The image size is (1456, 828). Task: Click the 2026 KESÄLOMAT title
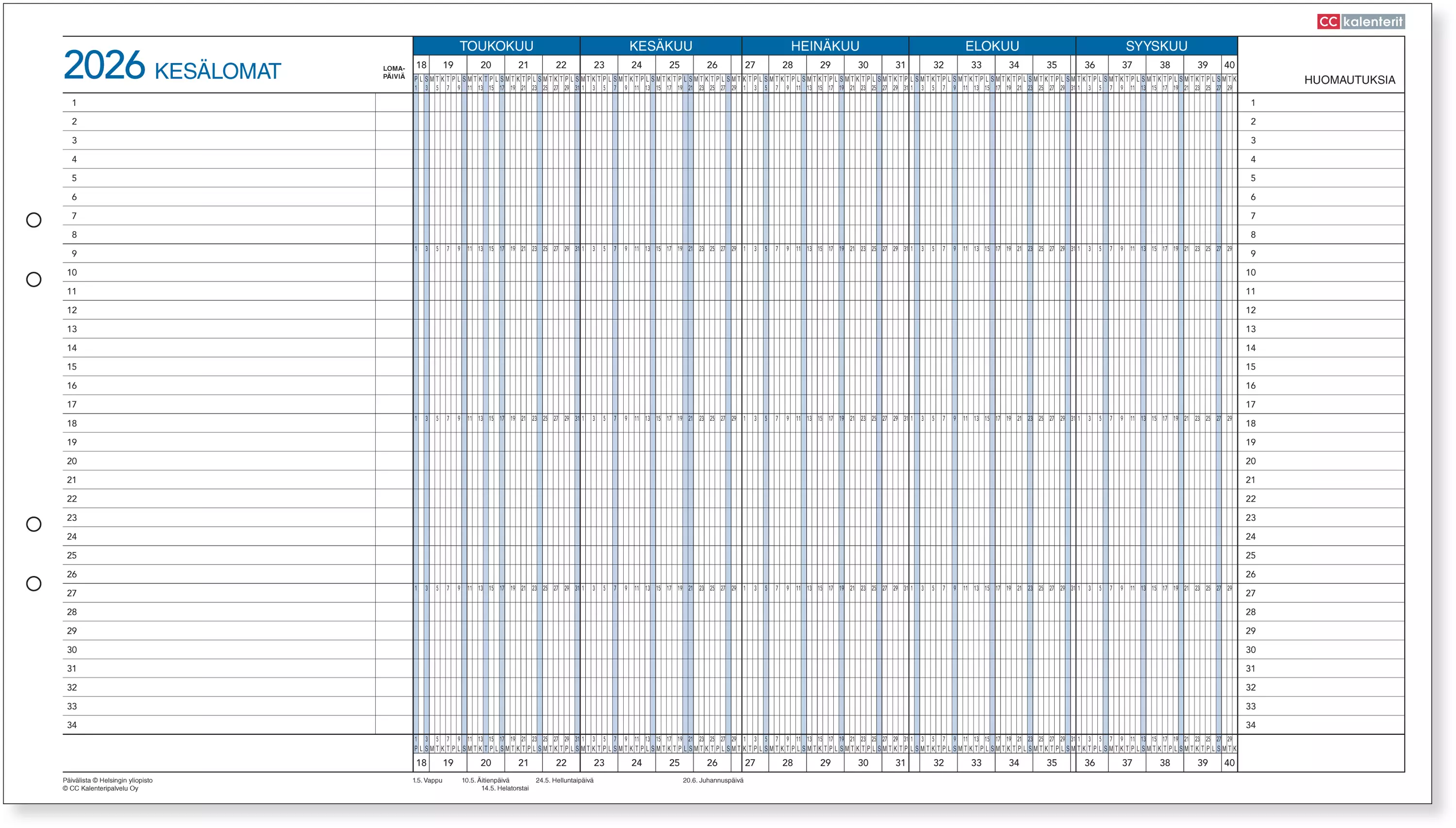(172, 67)
